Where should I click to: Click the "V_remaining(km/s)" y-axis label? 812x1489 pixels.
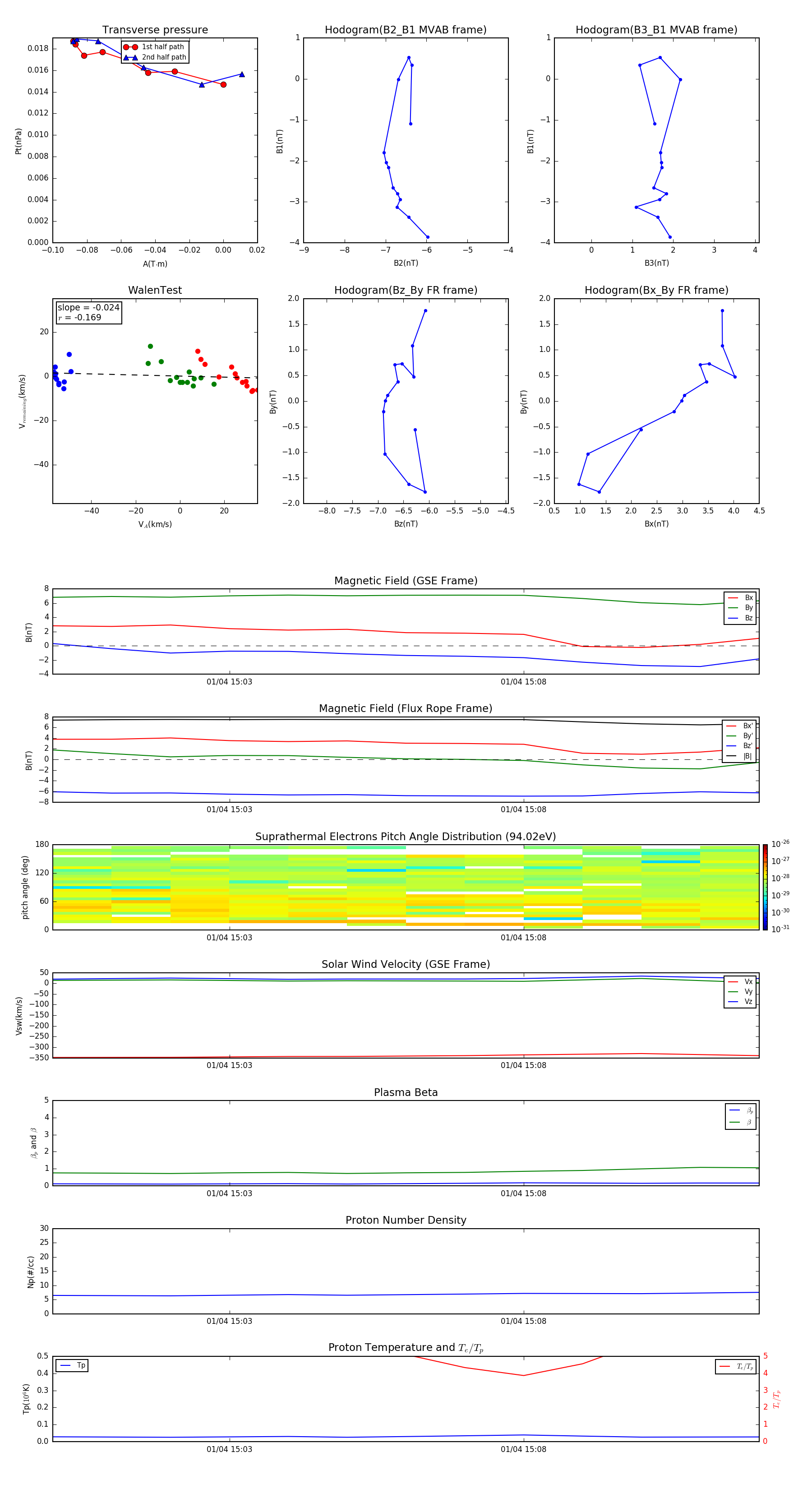(22, 401)
